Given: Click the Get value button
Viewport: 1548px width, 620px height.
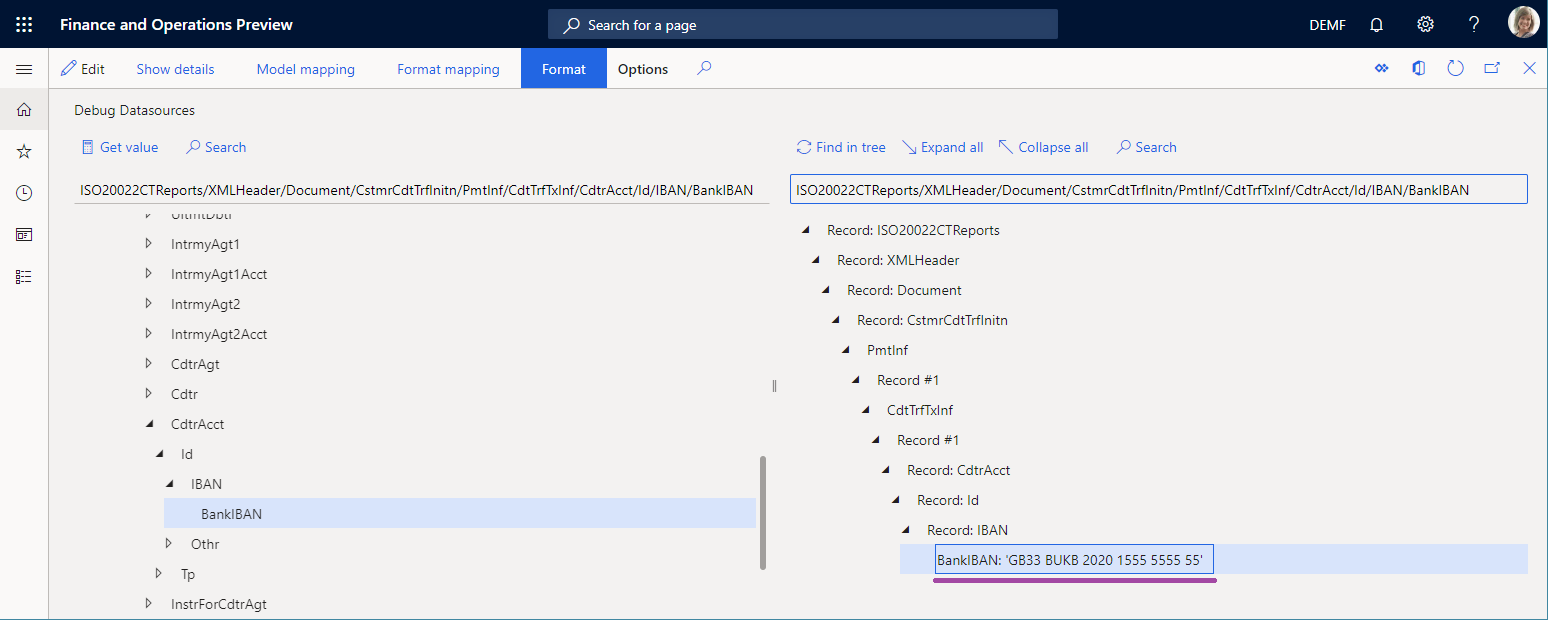Looking at the screenshot, I should (120, 147).
